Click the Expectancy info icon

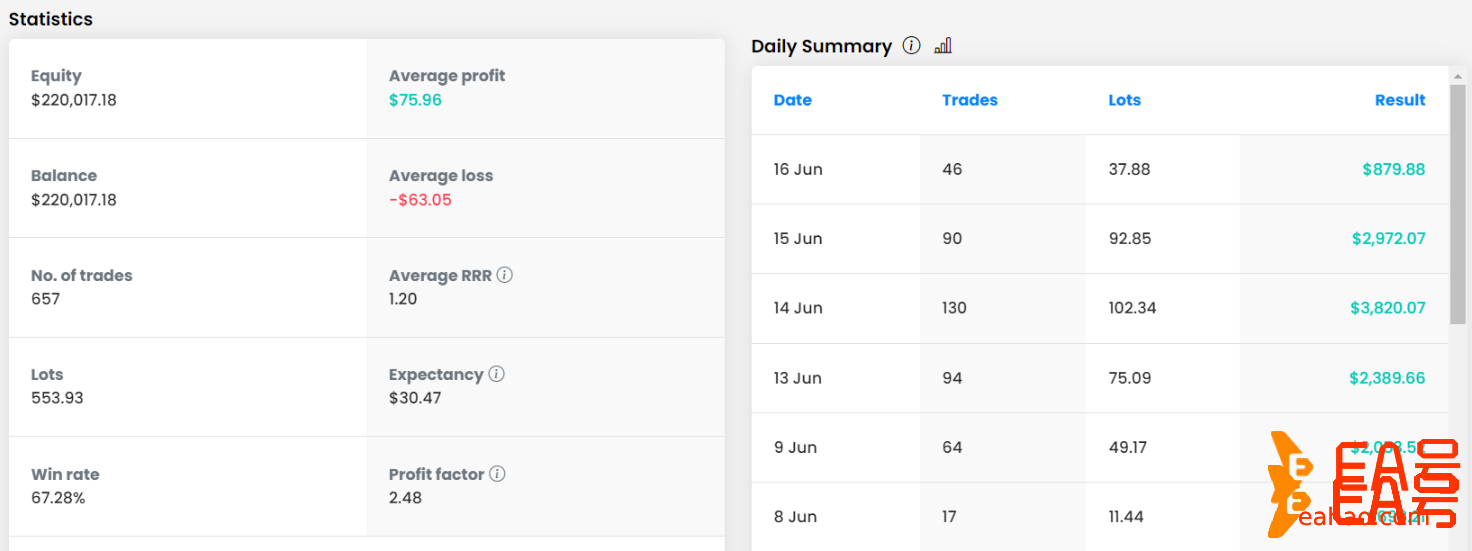[x=497, y=374]
